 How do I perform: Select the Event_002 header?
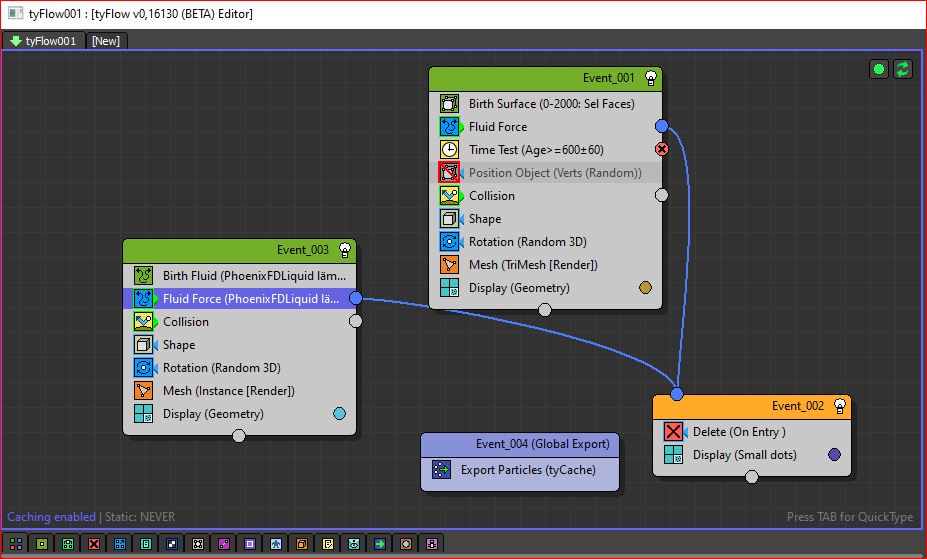click(752, 407)
